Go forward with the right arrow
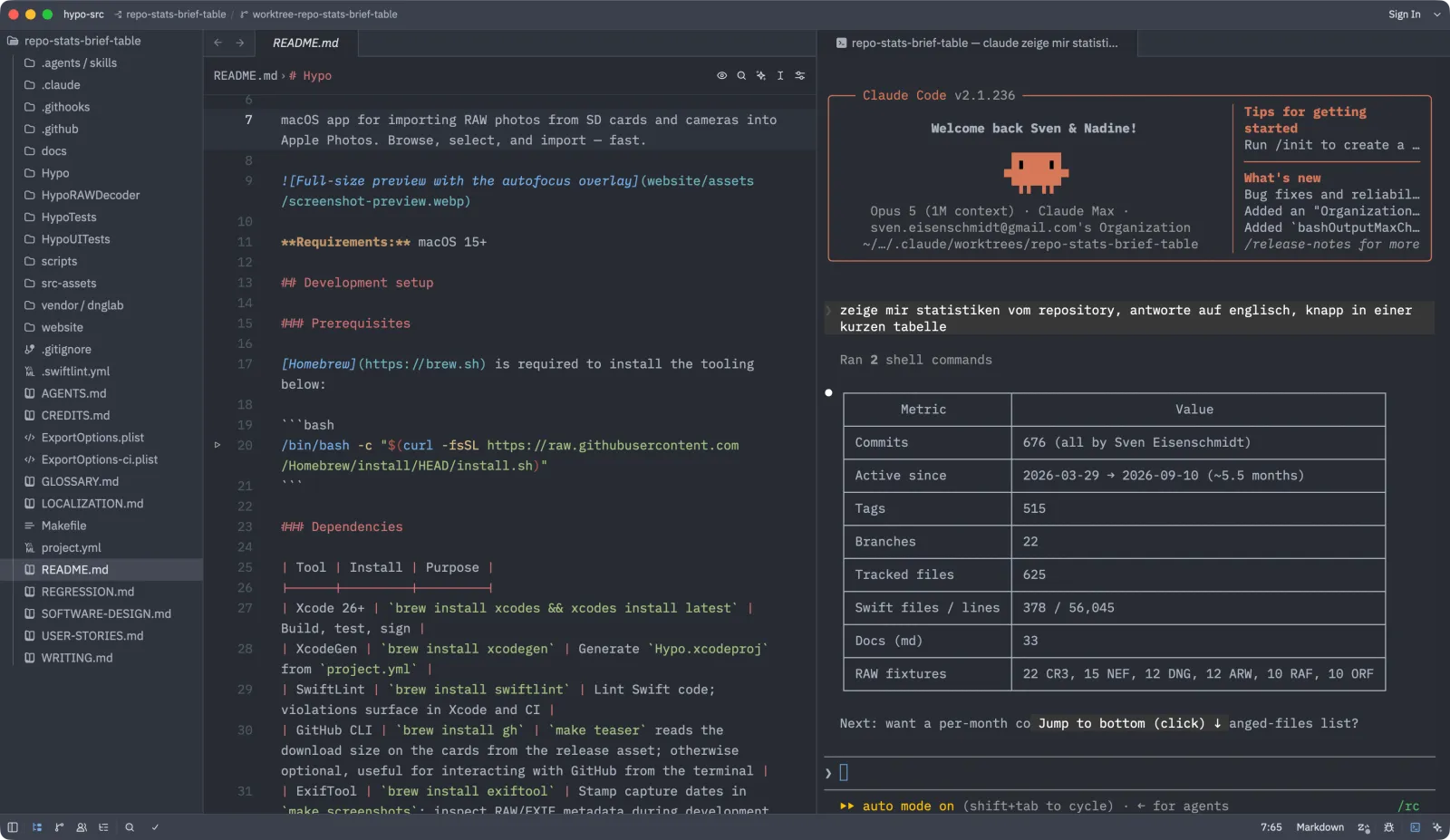The width and height of the screenshot is (1450, 840). pos(240,43)
